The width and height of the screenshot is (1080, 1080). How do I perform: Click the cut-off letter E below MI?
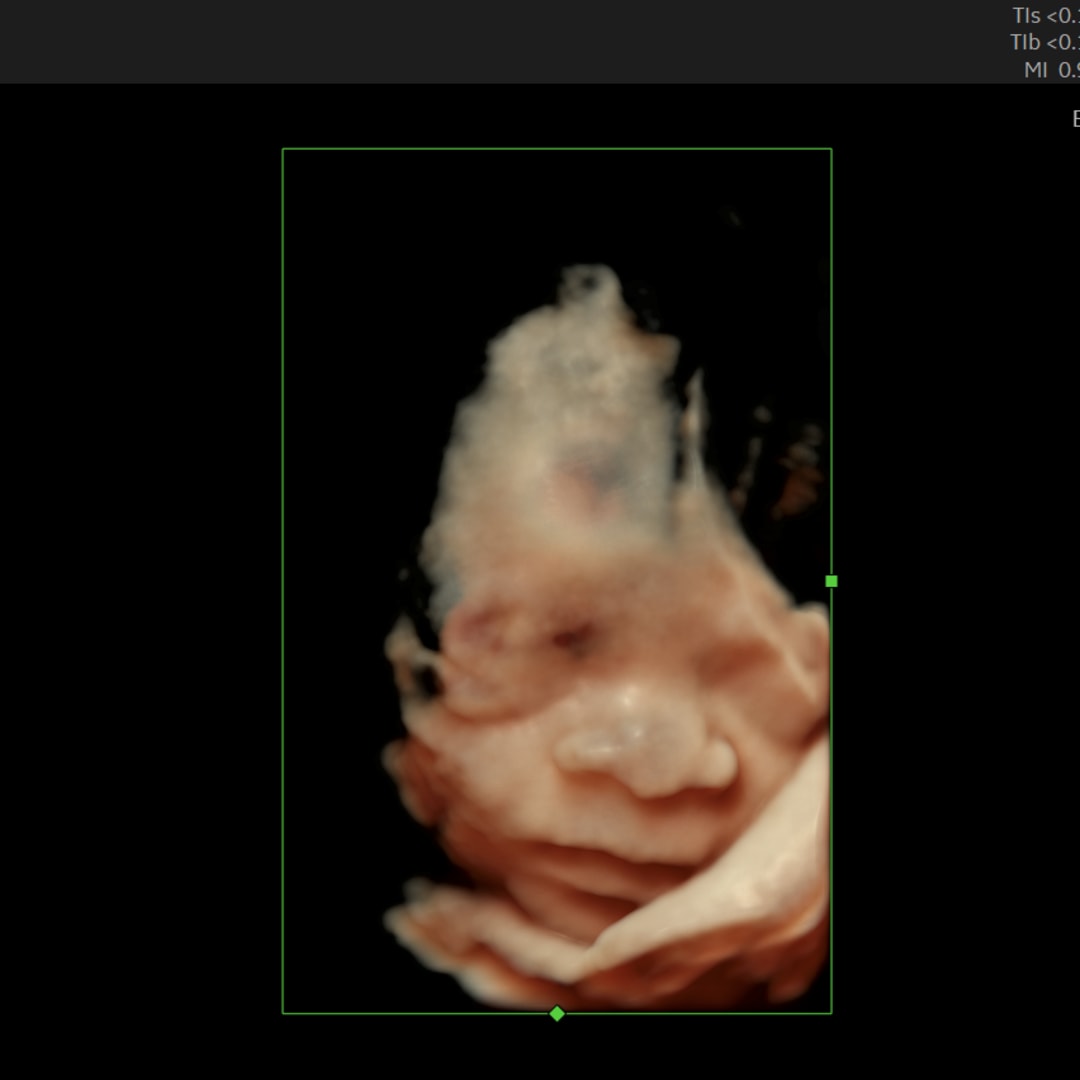tap(1076, 118)
